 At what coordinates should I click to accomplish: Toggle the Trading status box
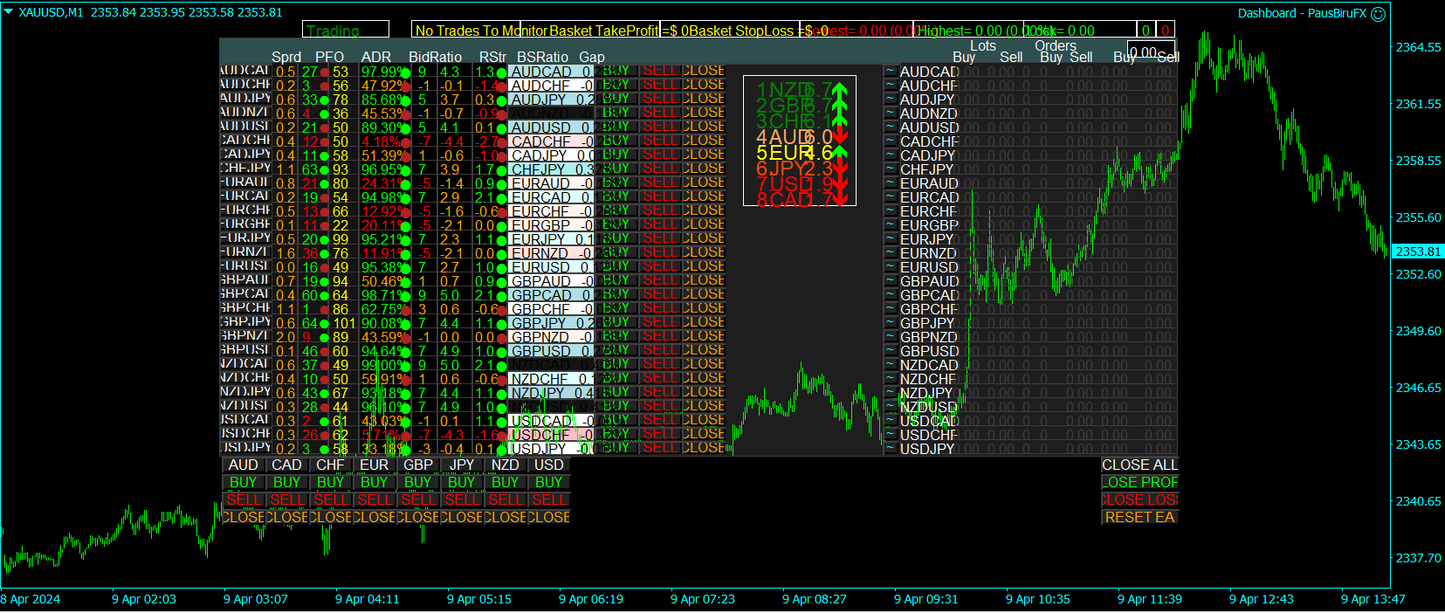tap(345, 31)
